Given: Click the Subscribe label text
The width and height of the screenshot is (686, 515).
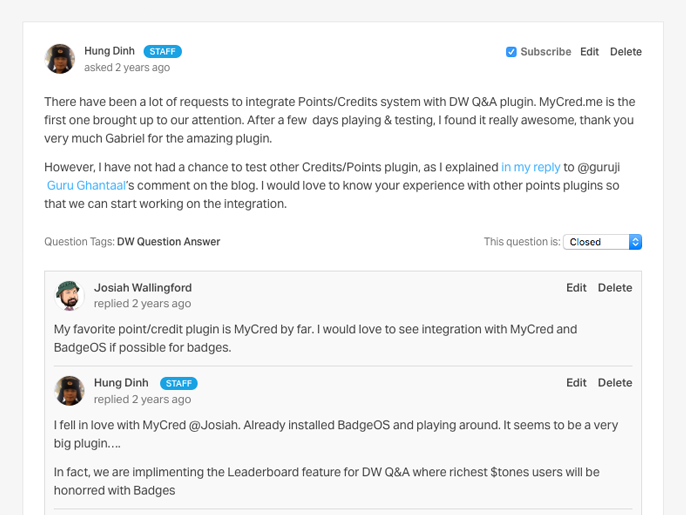Looking at the screenshot, I should (x=546, y=52).
